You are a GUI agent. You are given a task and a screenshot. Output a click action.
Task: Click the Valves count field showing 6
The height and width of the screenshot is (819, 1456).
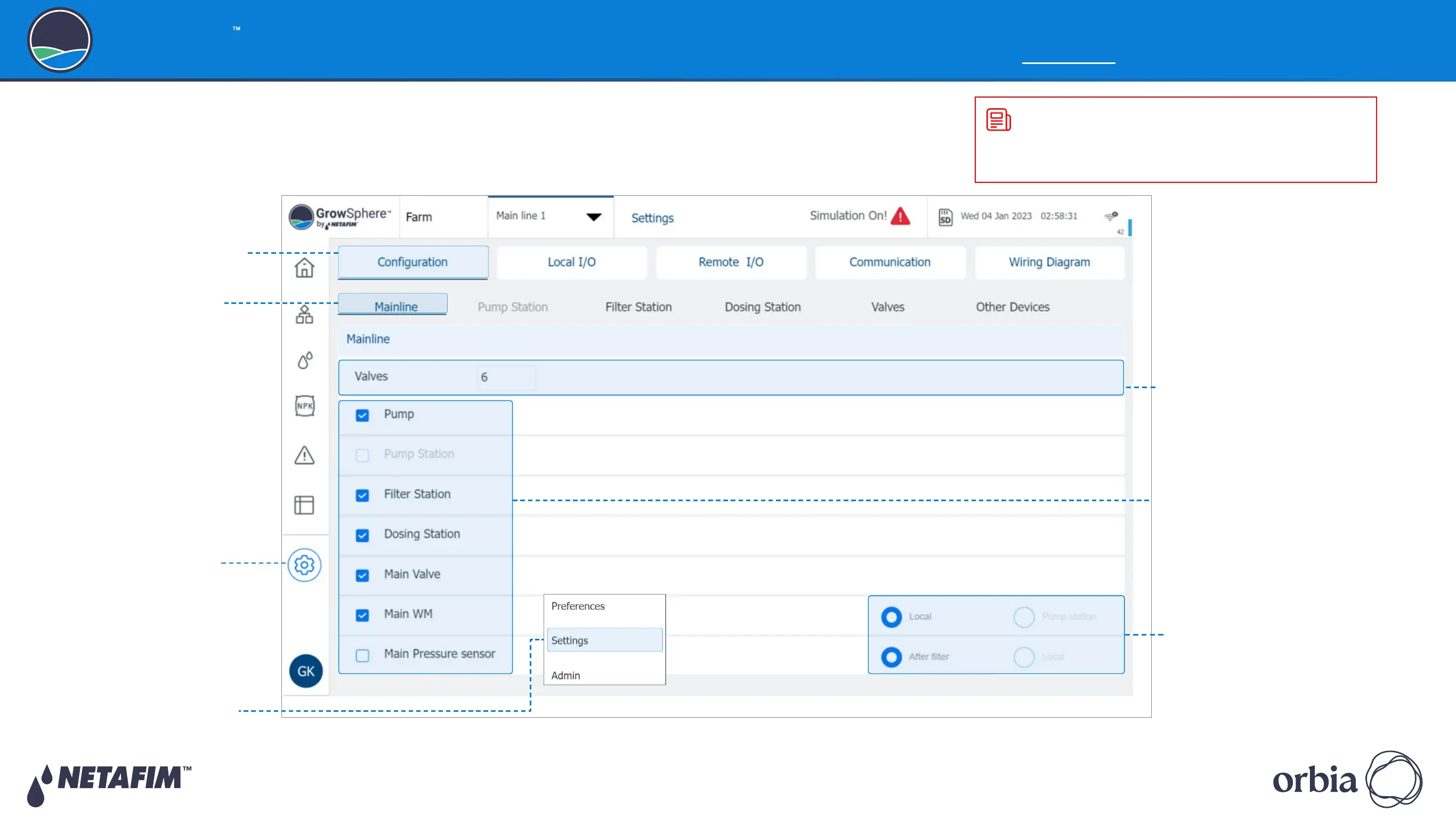505,378
